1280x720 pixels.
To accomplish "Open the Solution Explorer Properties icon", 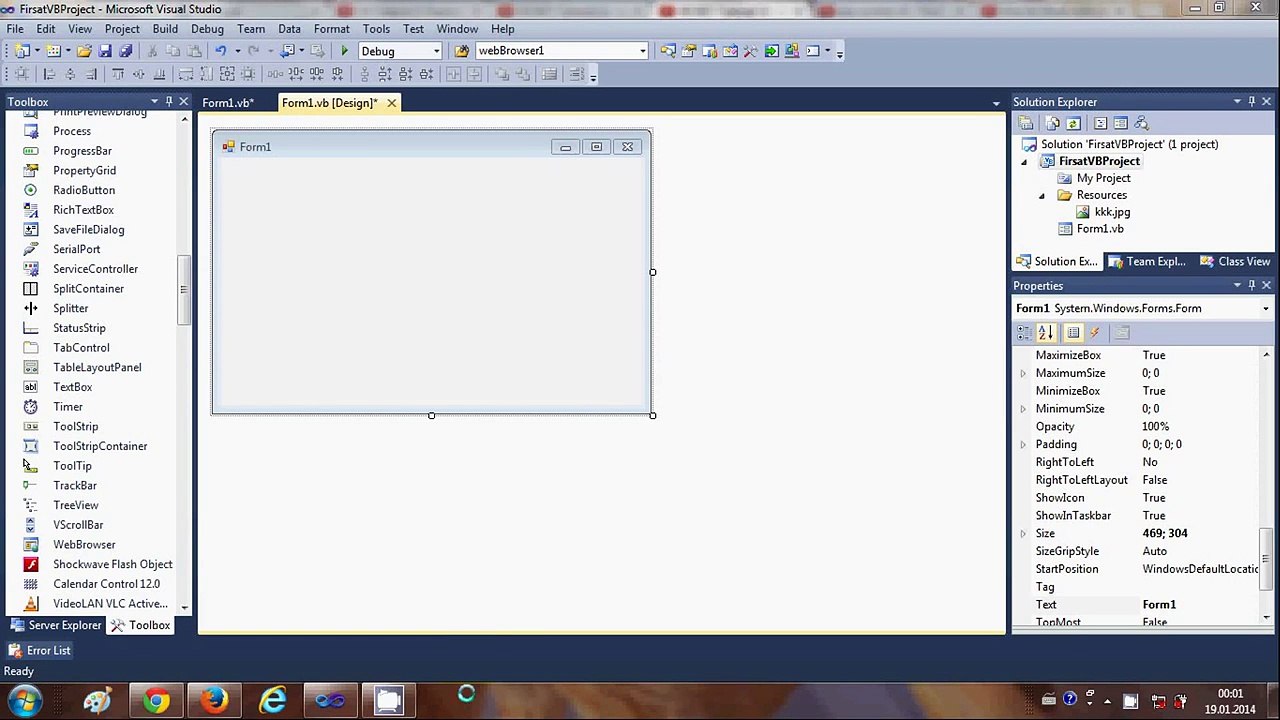I will click(x=1025, y=123).
